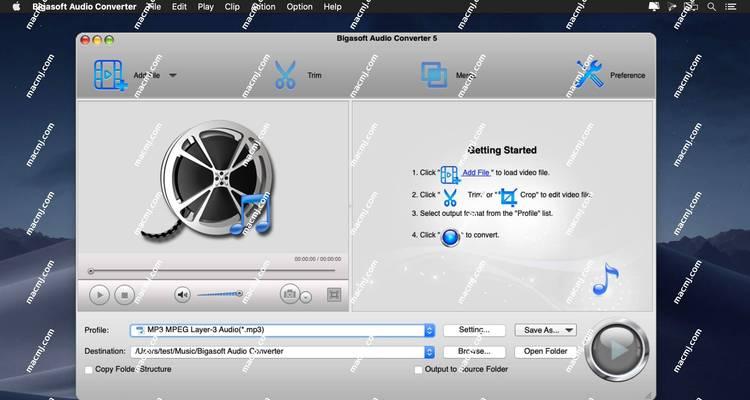Click the Trim scissors icon in Getting Started
750x400 pixels.
tap(450, 197)
